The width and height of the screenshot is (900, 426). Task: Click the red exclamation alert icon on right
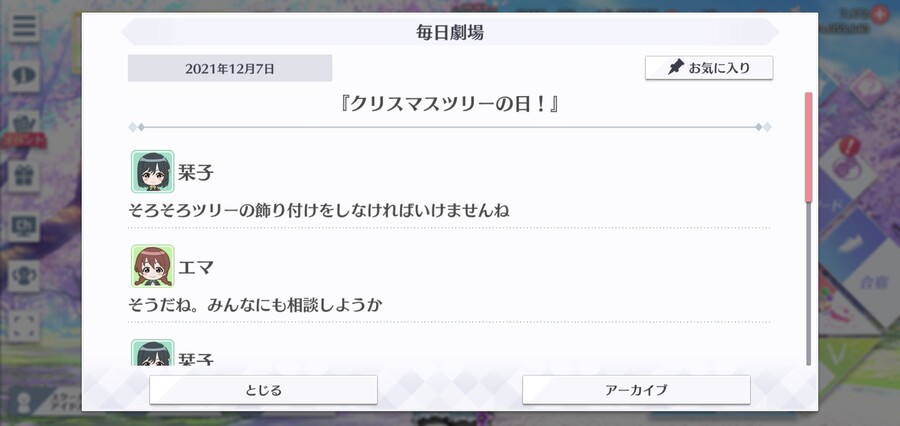[x=849, y=146]
